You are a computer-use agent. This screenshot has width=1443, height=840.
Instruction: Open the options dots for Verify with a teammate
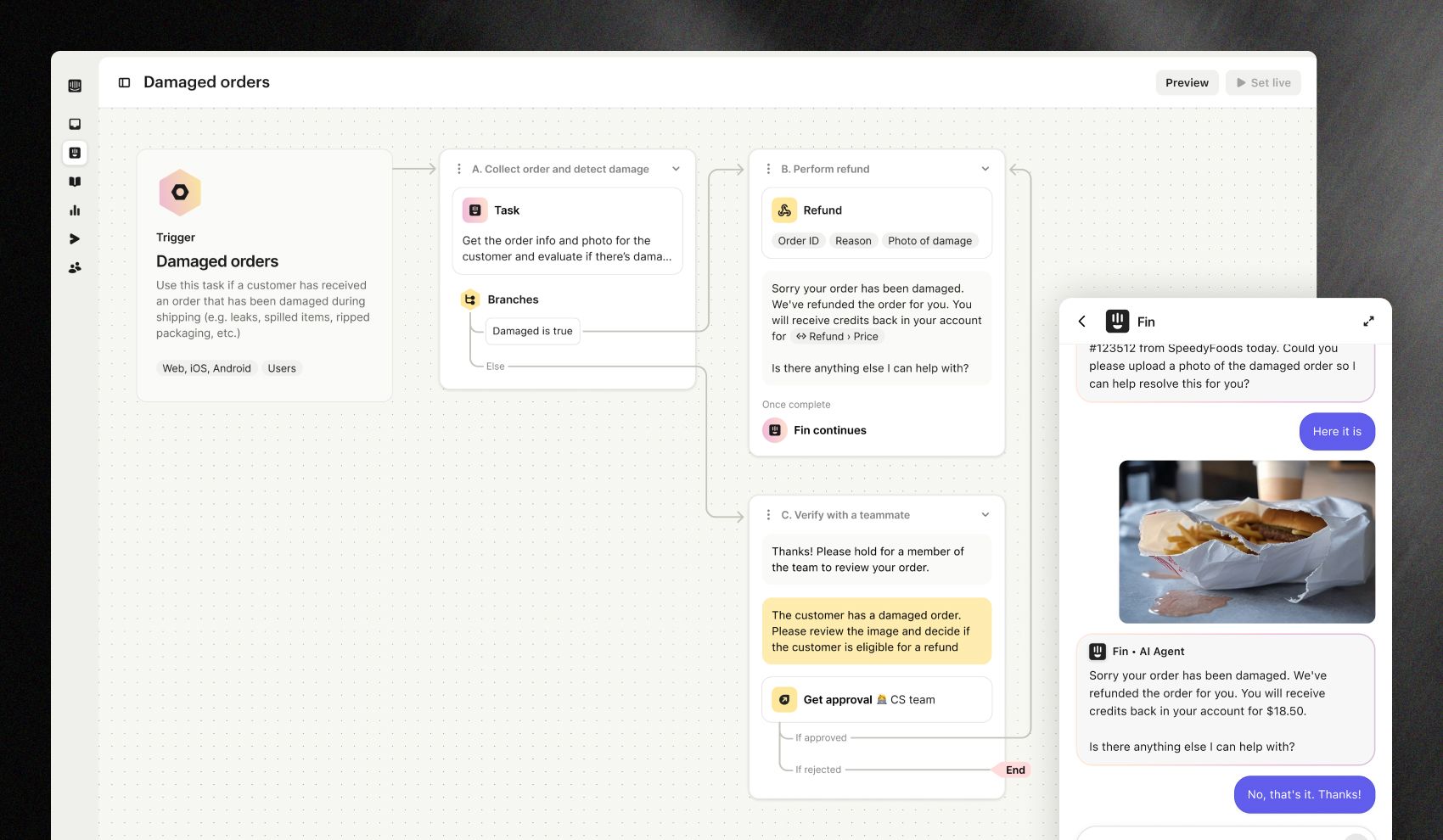click(768, 515)
